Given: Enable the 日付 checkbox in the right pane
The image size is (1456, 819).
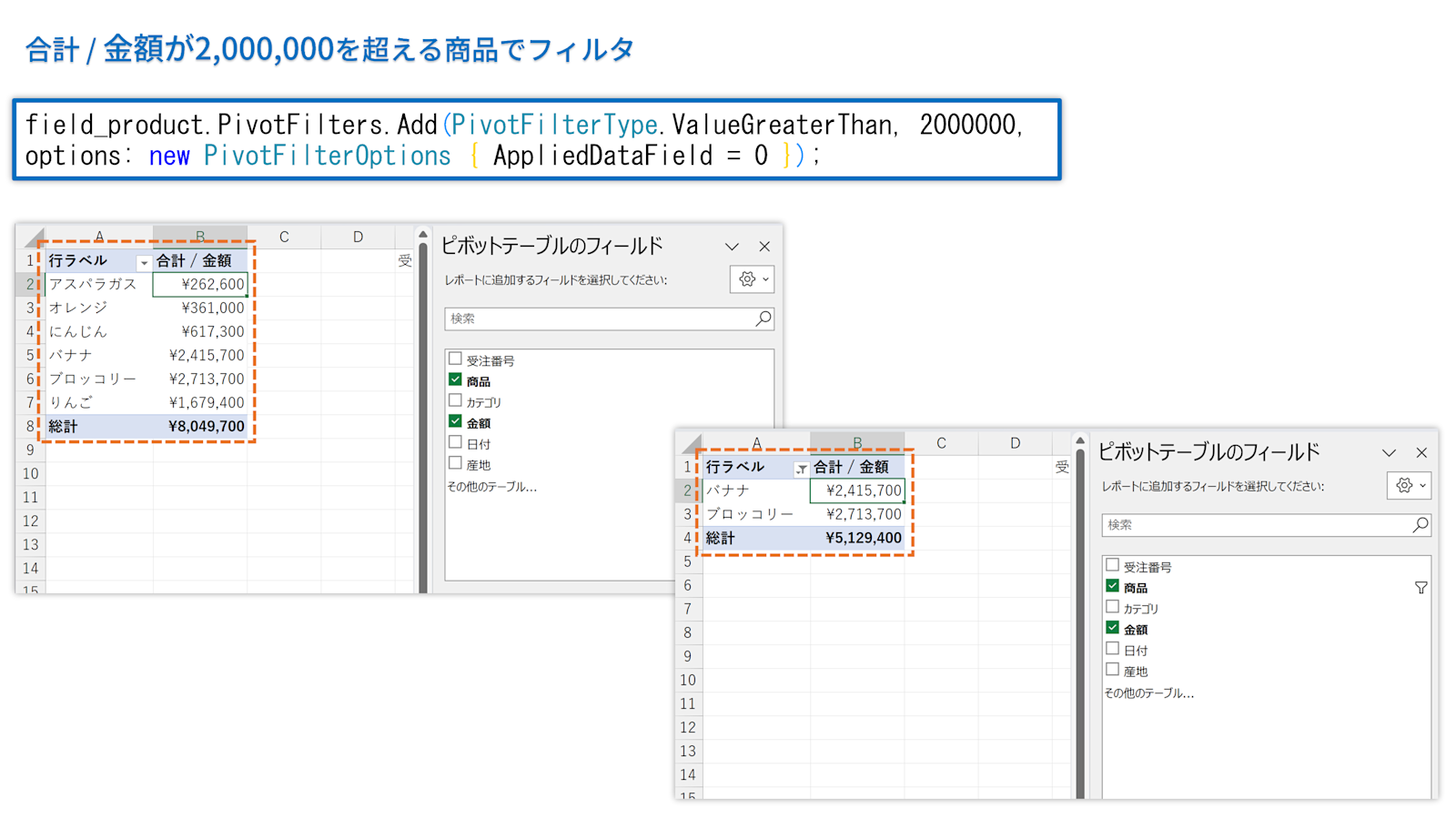Looking at the screenshot, I should tap(1112, 650).
